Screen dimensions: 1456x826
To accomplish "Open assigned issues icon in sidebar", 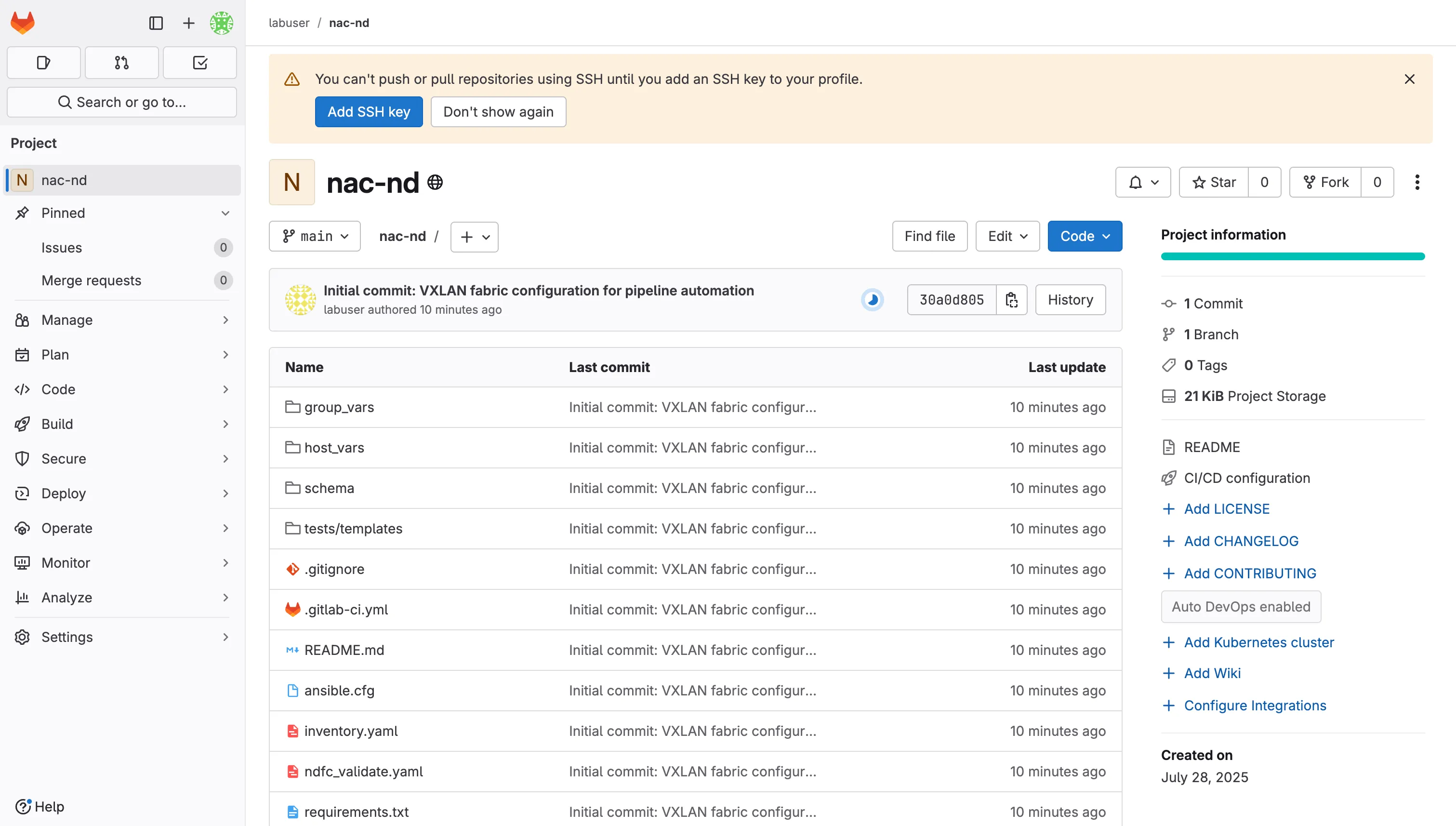I will (x=43, y=62).
